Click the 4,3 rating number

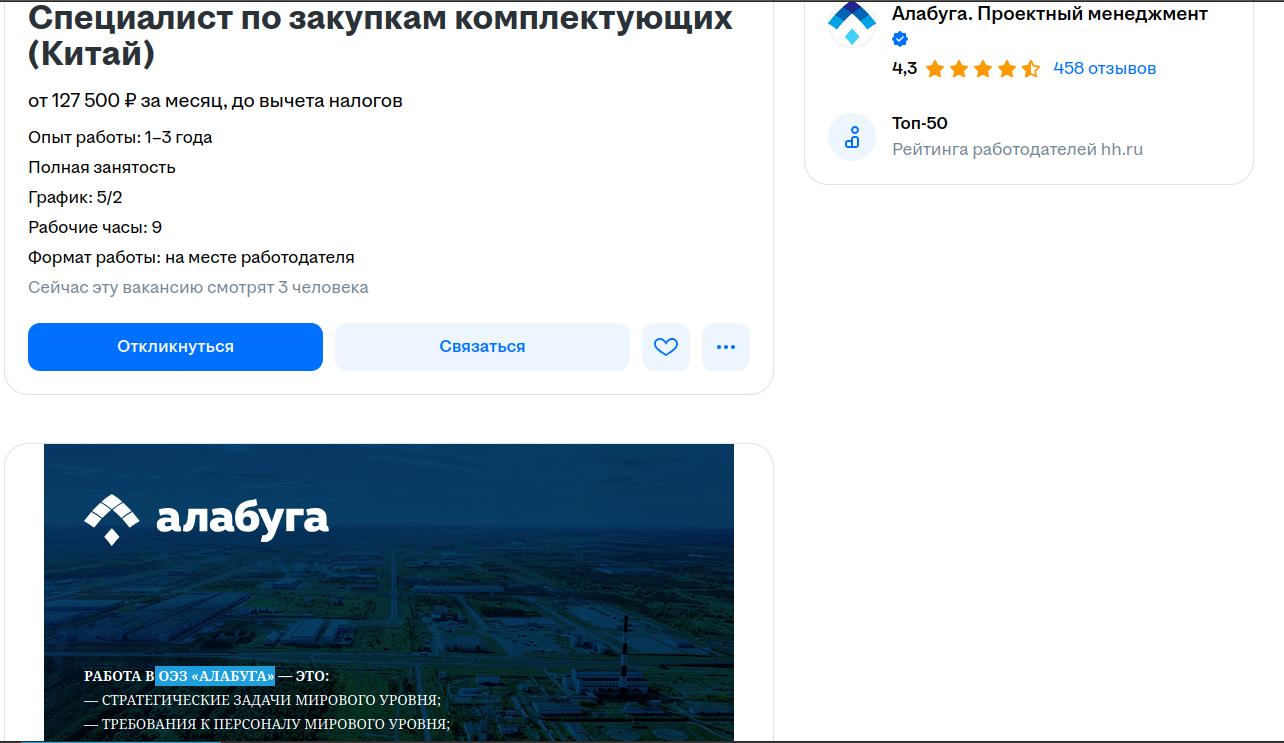pyautogui.click(x=904, y=68)
